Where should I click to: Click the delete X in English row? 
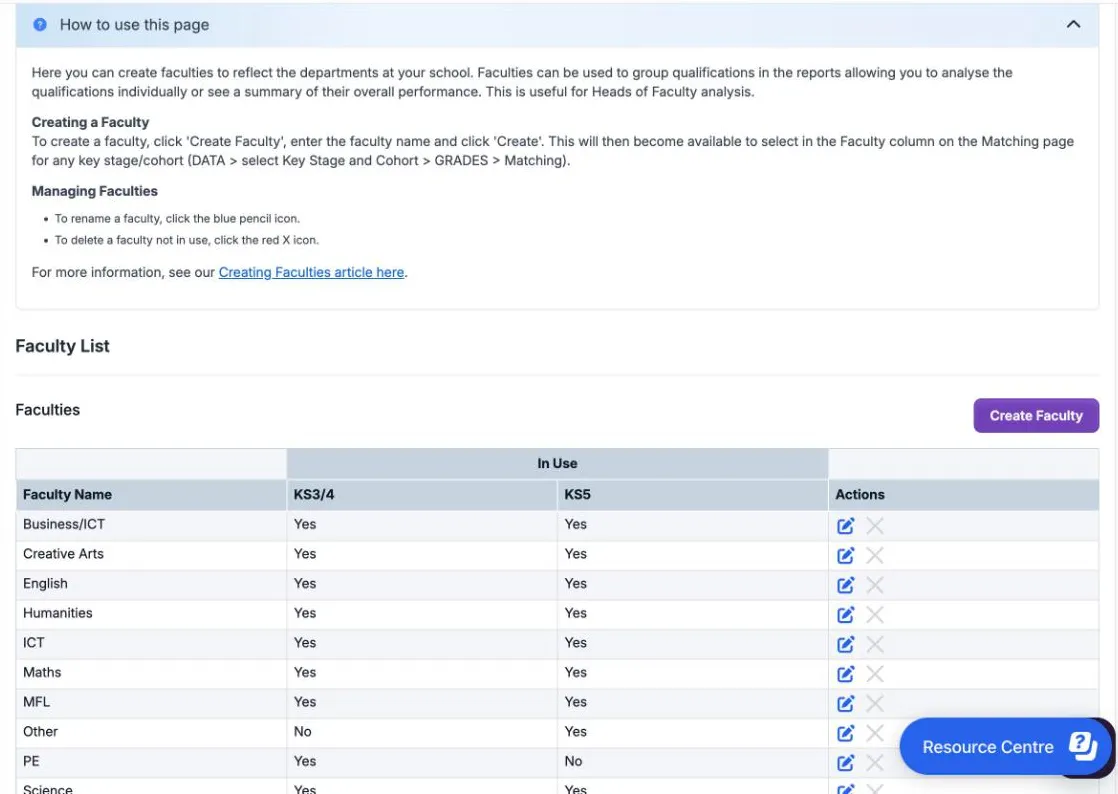click(x=875, y=585)
